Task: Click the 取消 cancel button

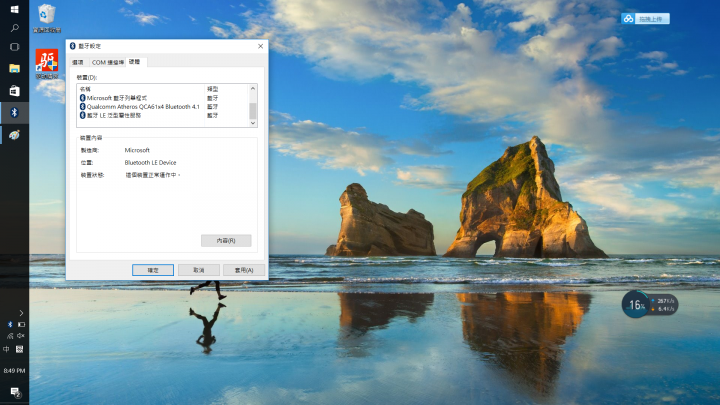Action: click(198, 270)
